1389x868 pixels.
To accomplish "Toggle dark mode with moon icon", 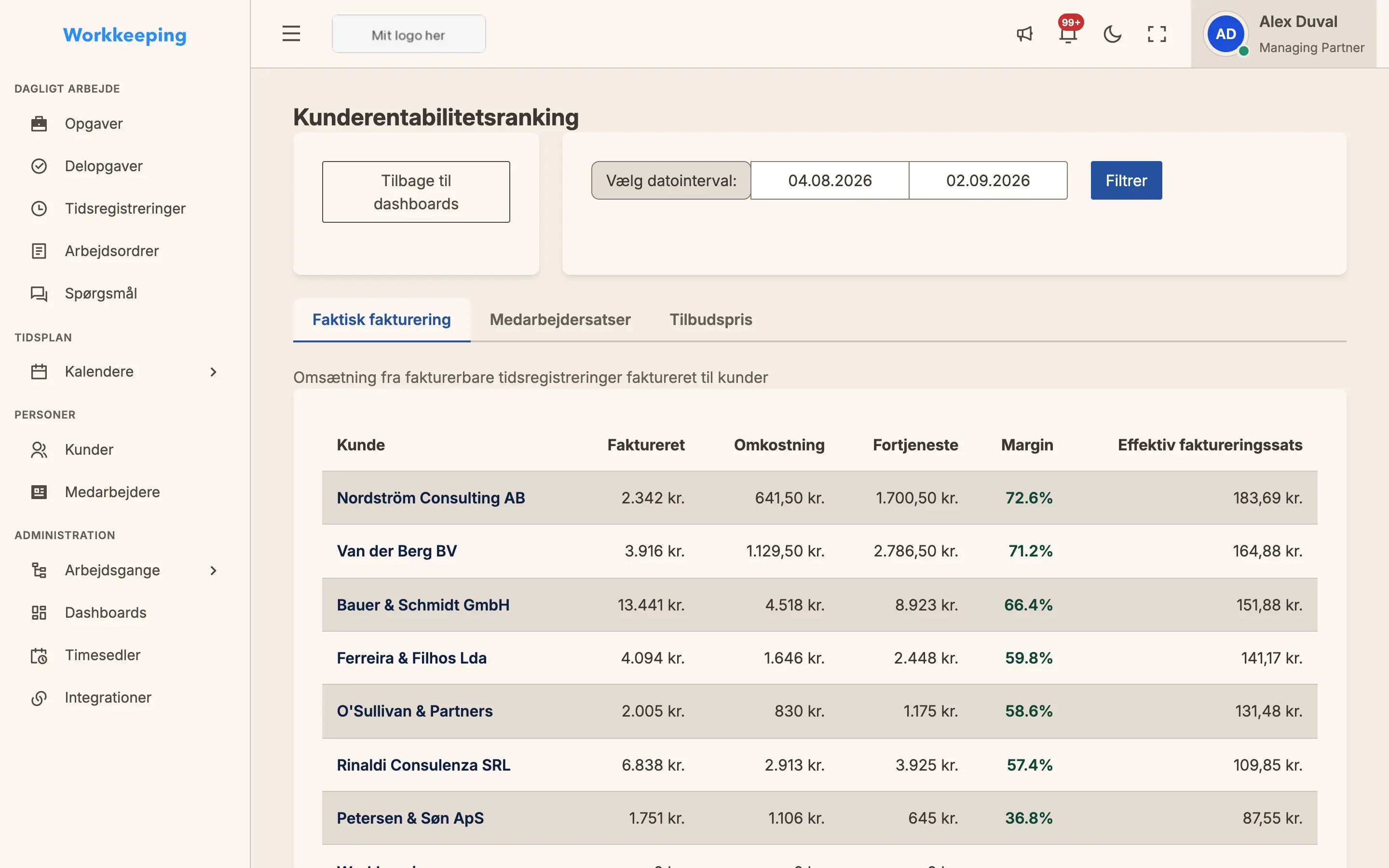I will point(1112,34).
